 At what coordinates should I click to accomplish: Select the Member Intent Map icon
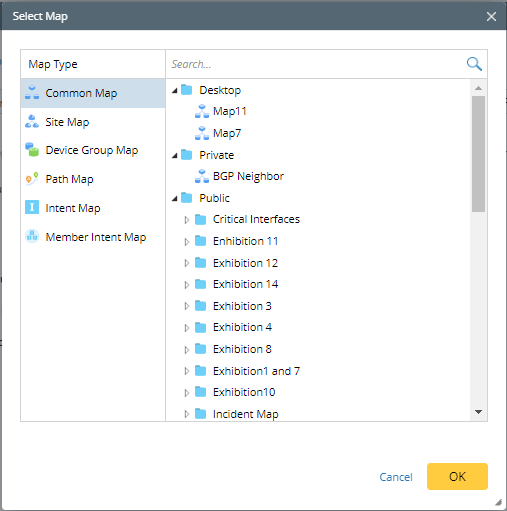pos(32,236)
